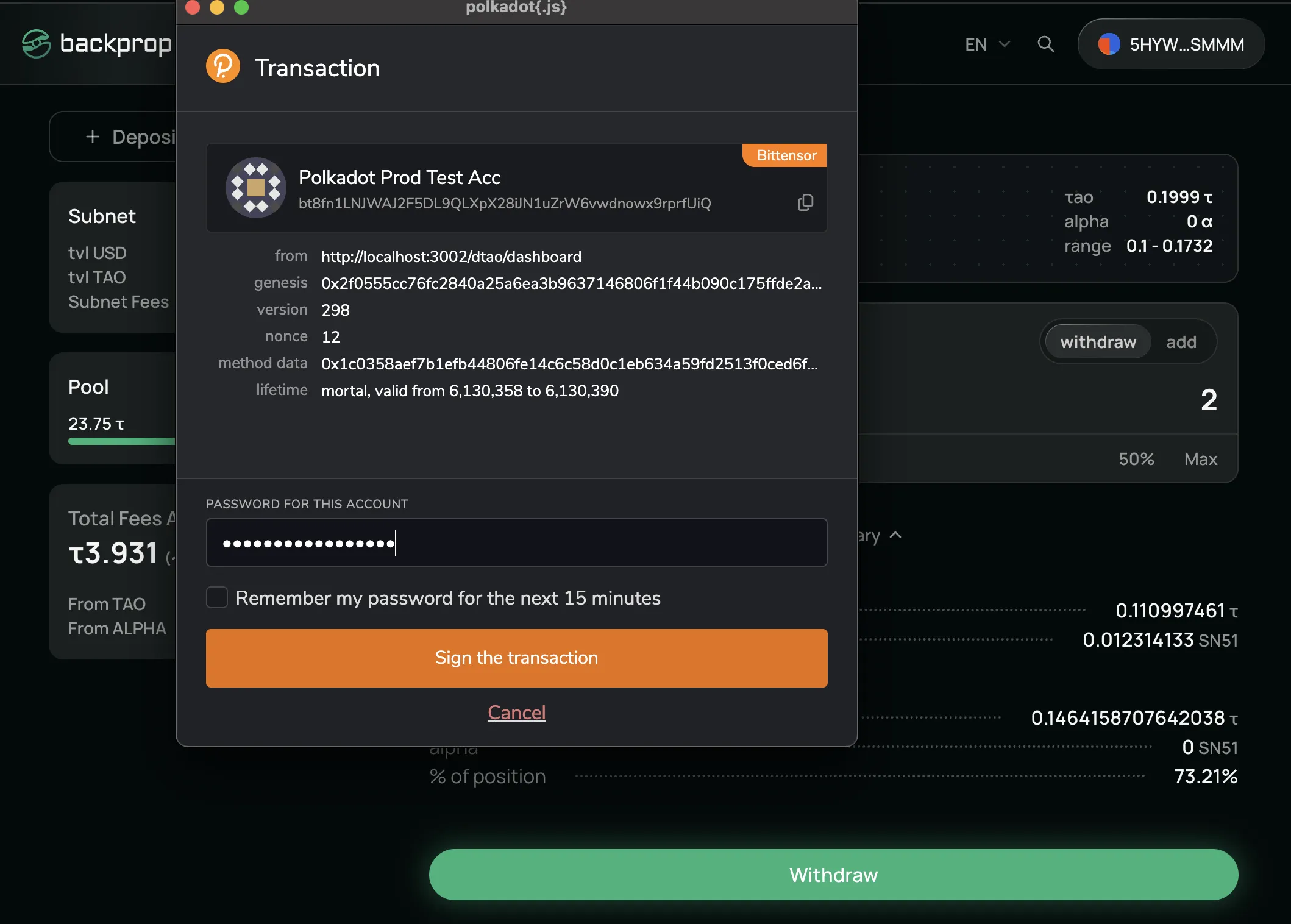Click the Polkadot Prod Test Acc identicon
This screenshot has width=1291, height=924.
point(256,188)
